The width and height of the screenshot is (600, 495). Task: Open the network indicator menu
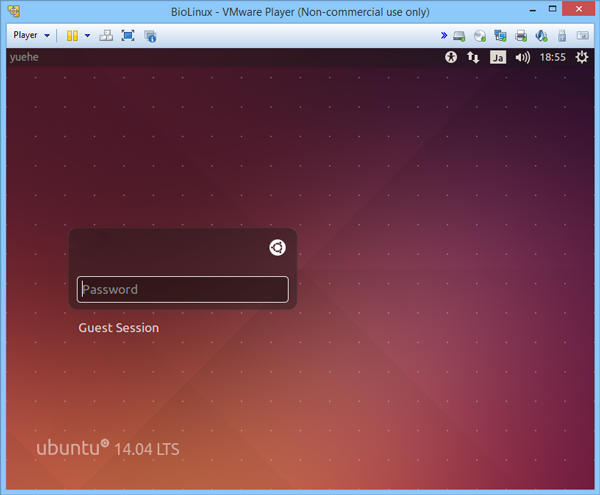[473, 57]
